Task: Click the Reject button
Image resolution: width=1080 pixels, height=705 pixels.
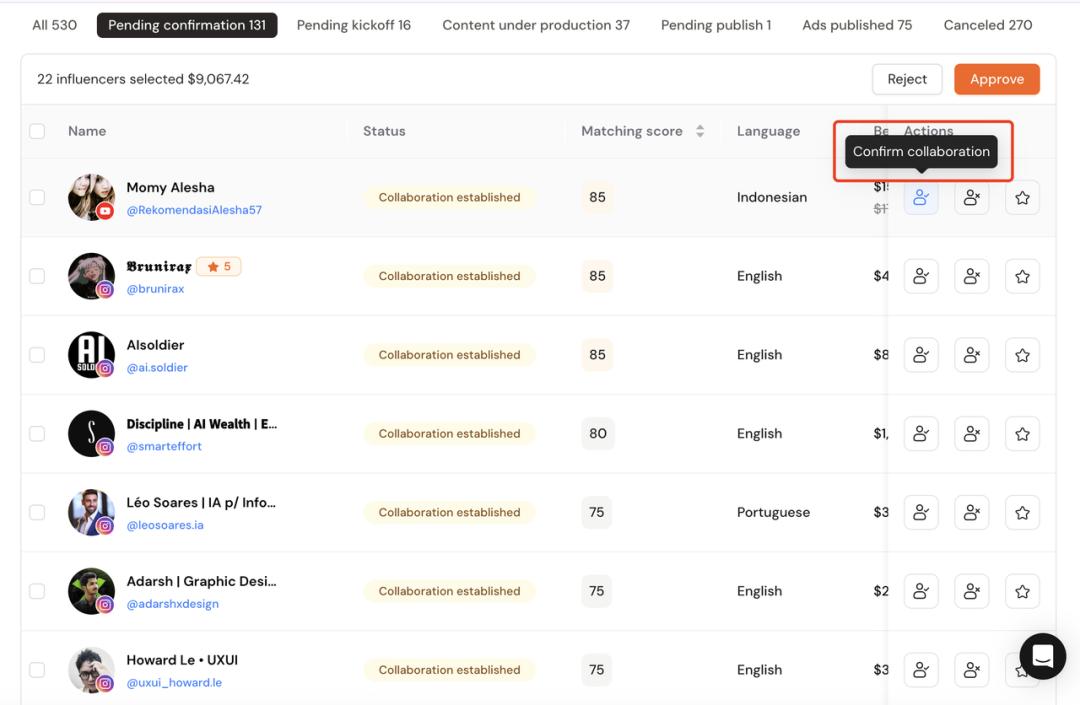Action: point(907,79)
